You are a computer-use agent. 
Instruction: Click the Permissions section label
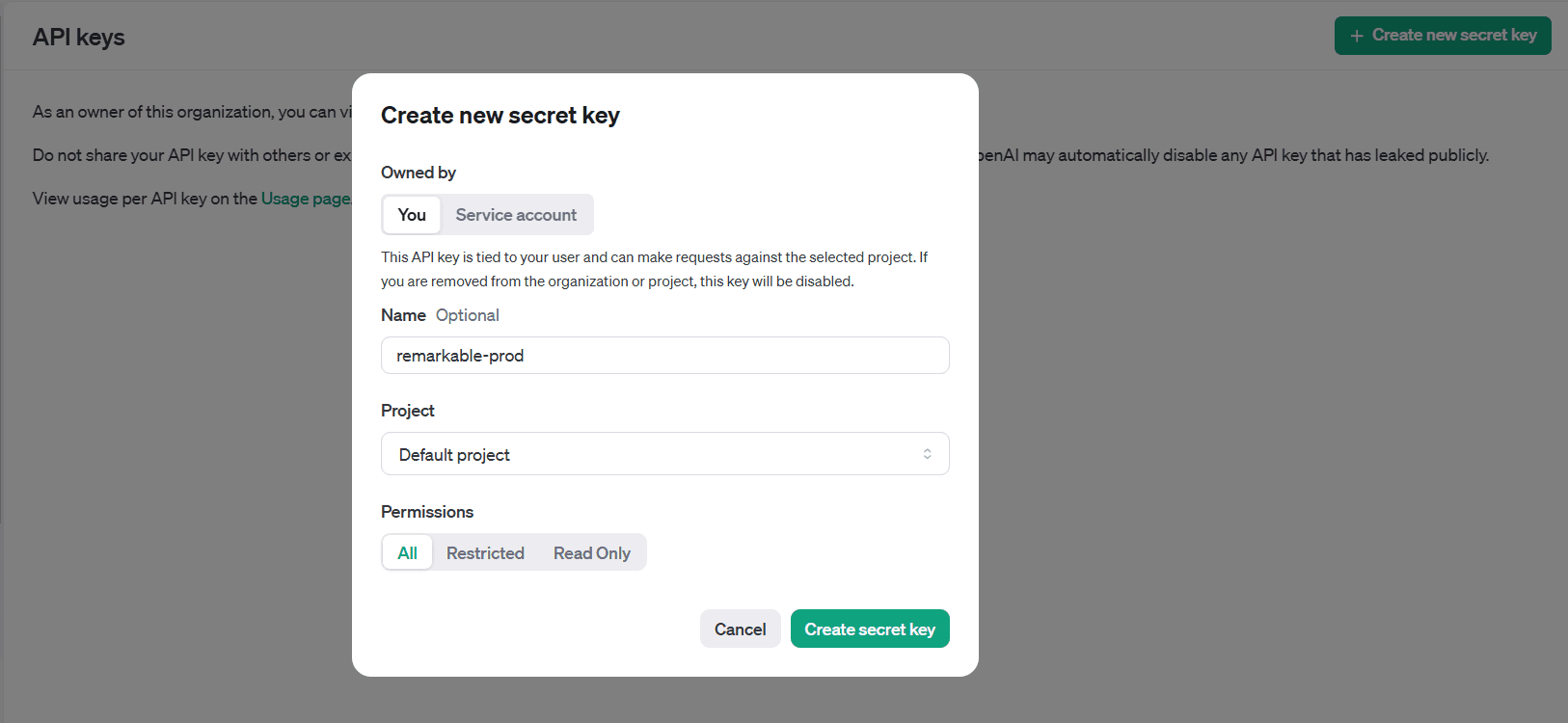pyautogui.click(x=427, y=512)
